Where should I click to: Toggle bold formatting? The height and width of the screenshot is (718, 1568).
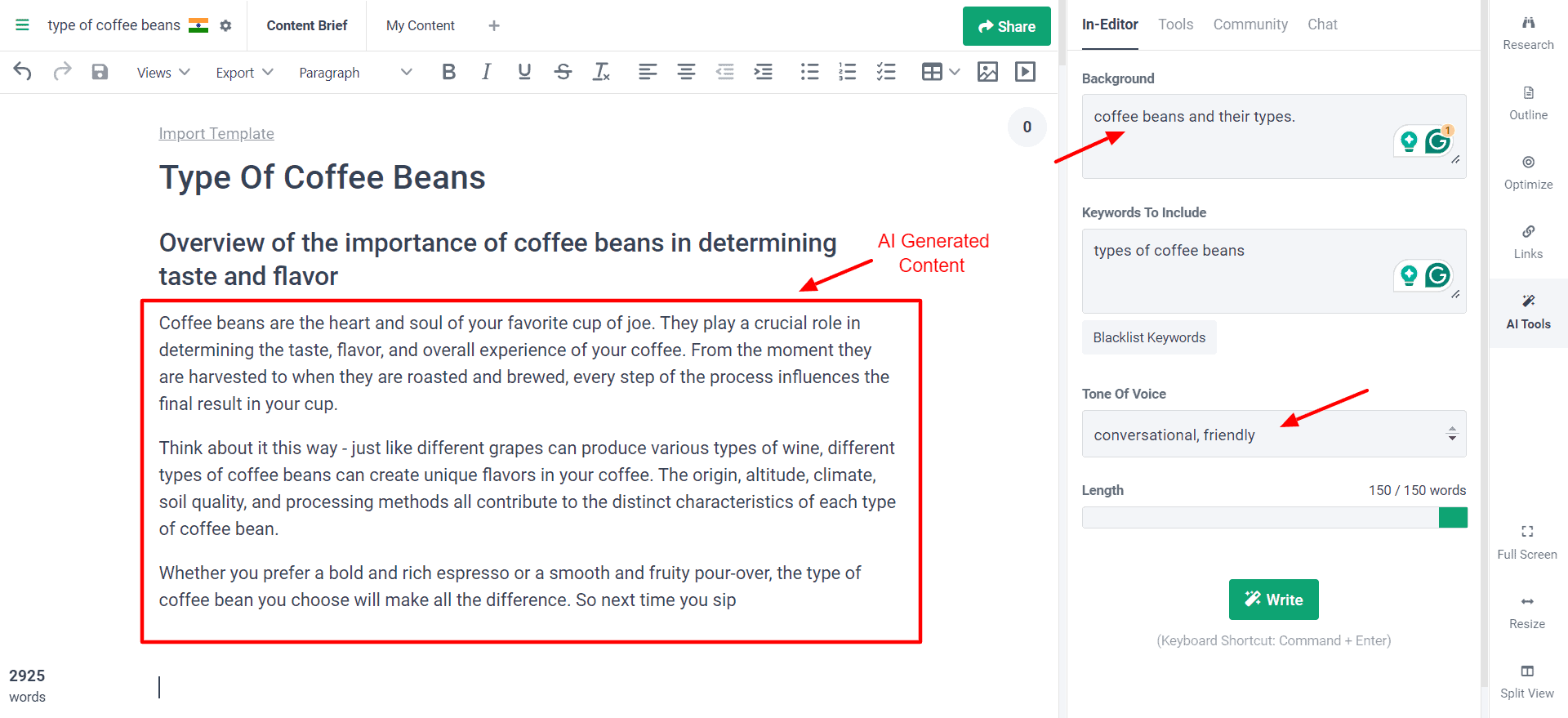(x=448, y=72)
